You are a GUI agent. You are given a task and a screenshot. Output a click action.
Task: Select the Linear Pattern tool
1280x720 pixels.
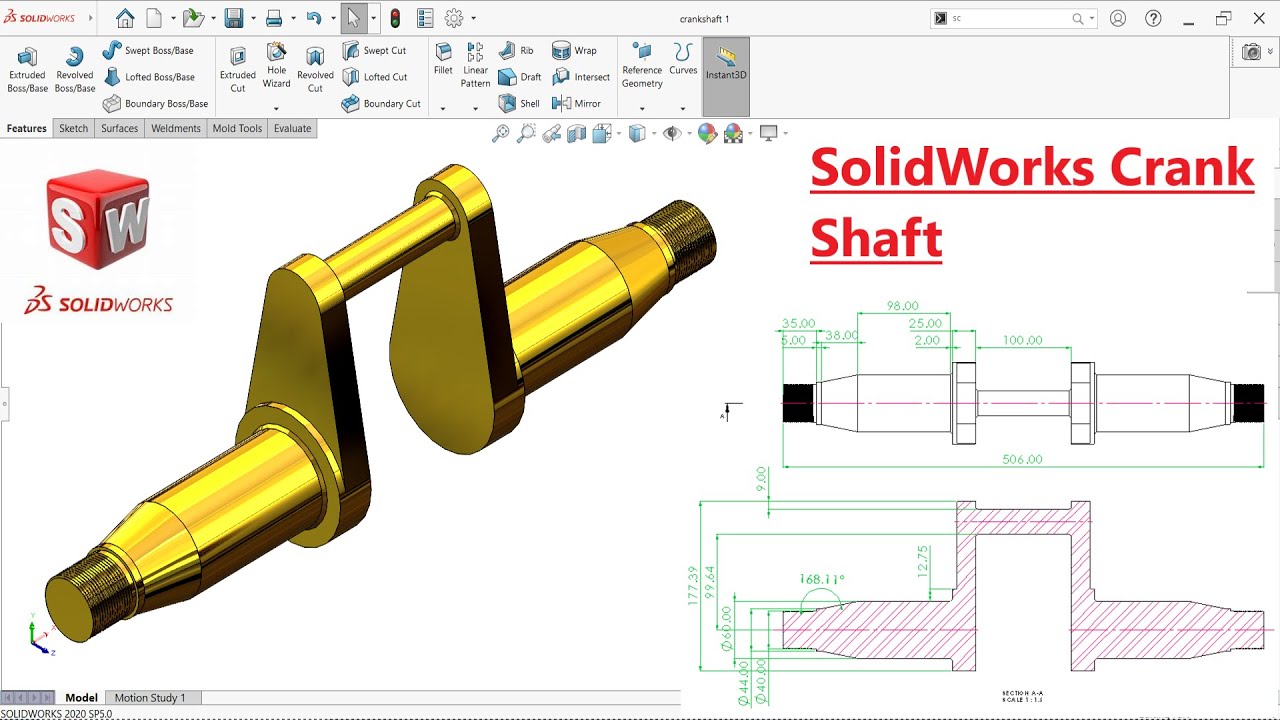coord(476,66)
